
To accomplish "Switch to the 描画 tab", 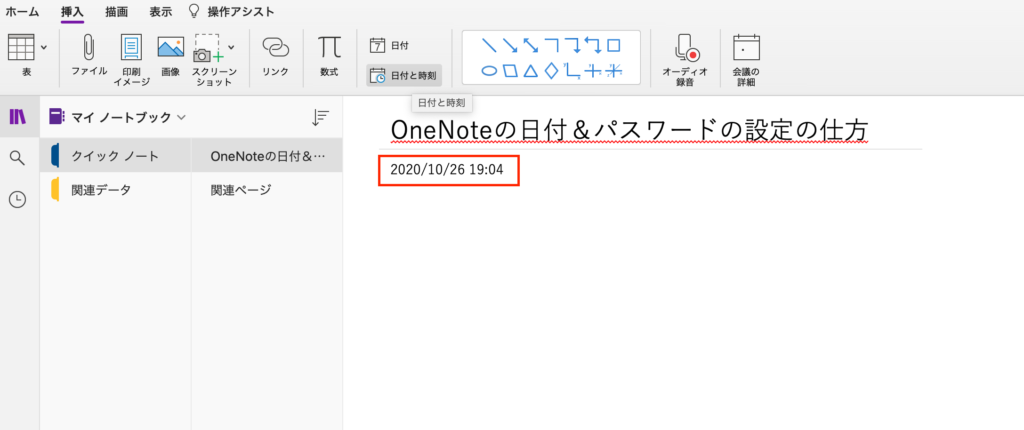I will (116, 12).
